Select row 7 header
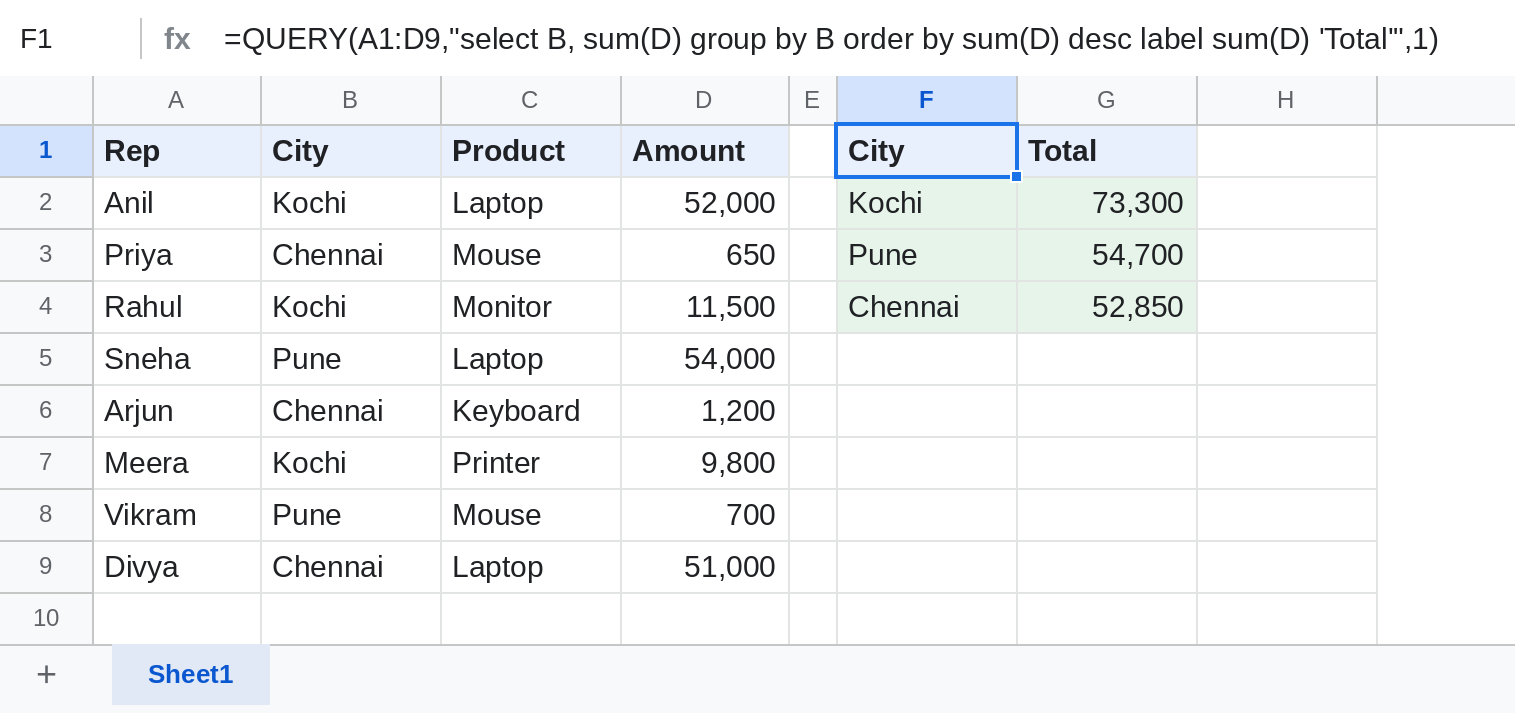The height and width of the screenshot is (714, 1516). coord(46,463)
